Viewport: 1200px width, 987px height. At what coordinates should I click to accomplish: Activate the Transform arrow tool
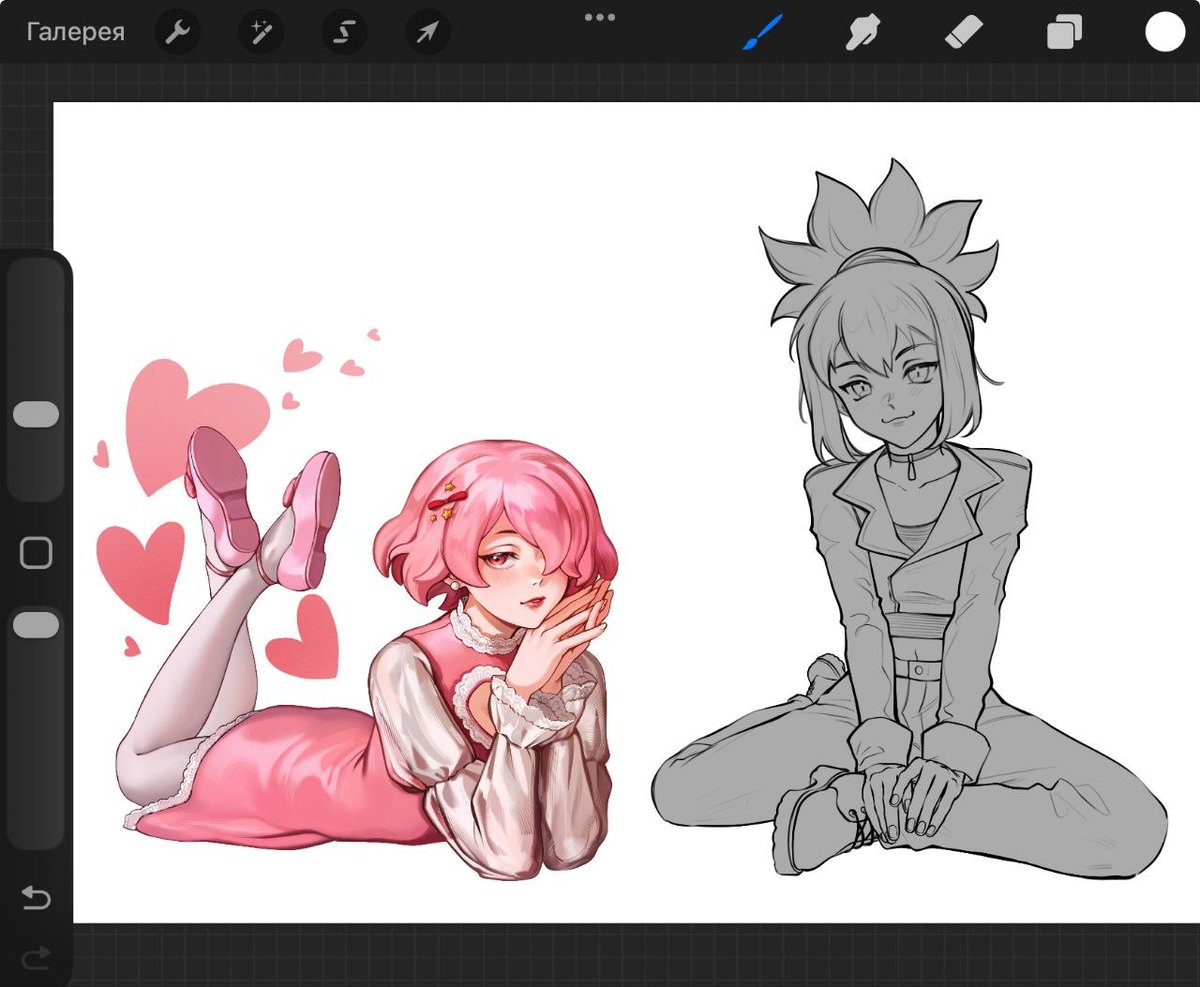pyautogui.click(x=427, y=33)
